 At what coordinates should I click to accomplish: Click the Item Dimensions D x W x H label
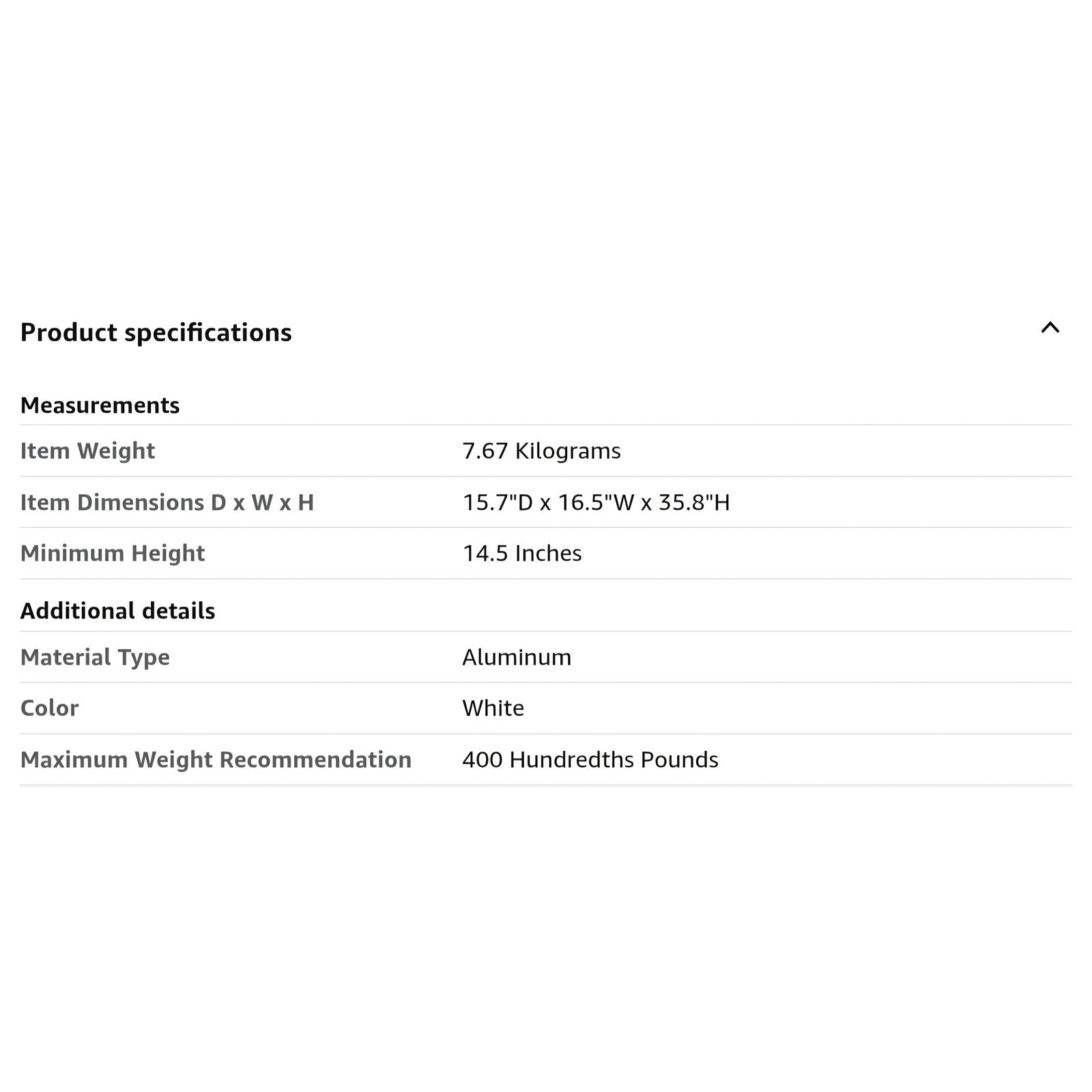pos(167,502)
